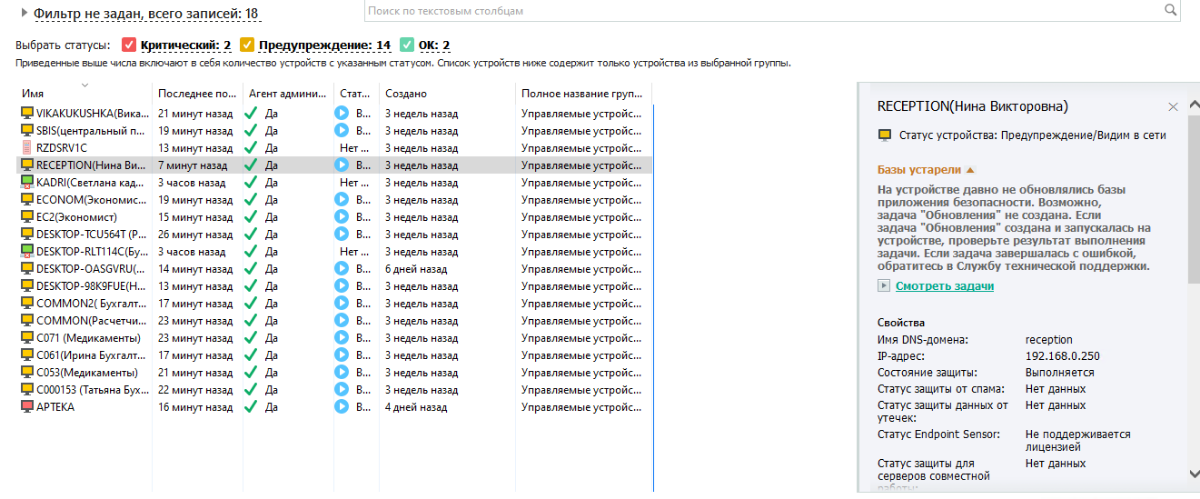Toggle the OK status checkbox
The width and height of the screenshot is (1200, 499).
406,45
